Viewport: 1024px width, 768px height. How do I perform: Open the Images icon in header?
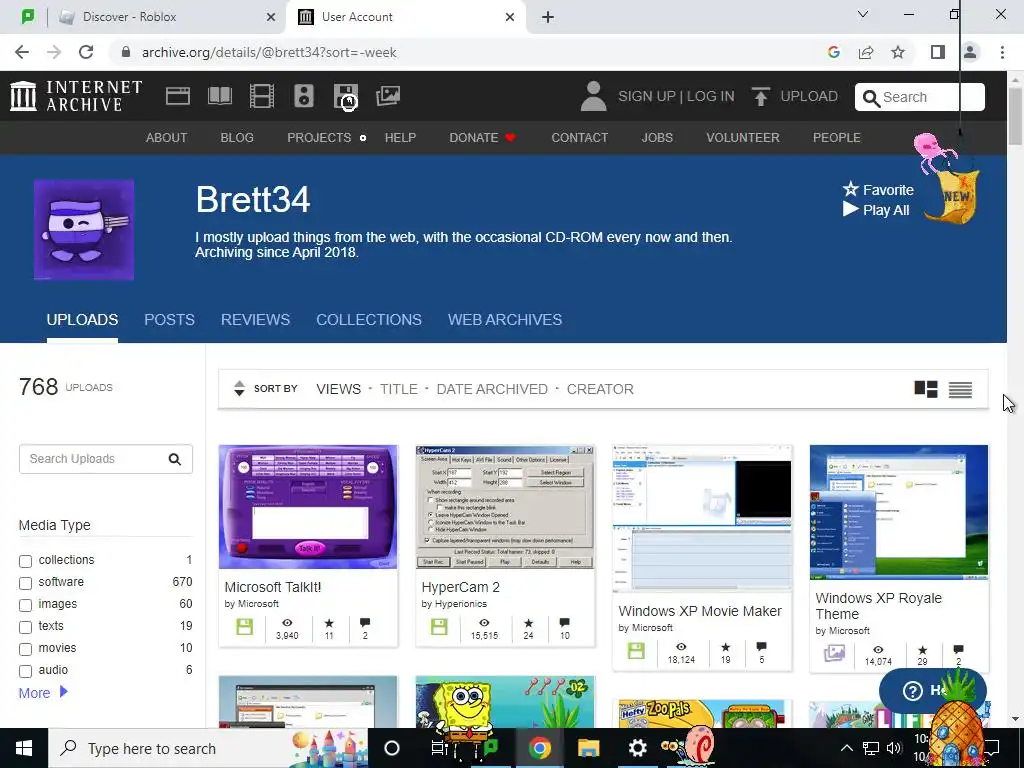pos(388,96)
